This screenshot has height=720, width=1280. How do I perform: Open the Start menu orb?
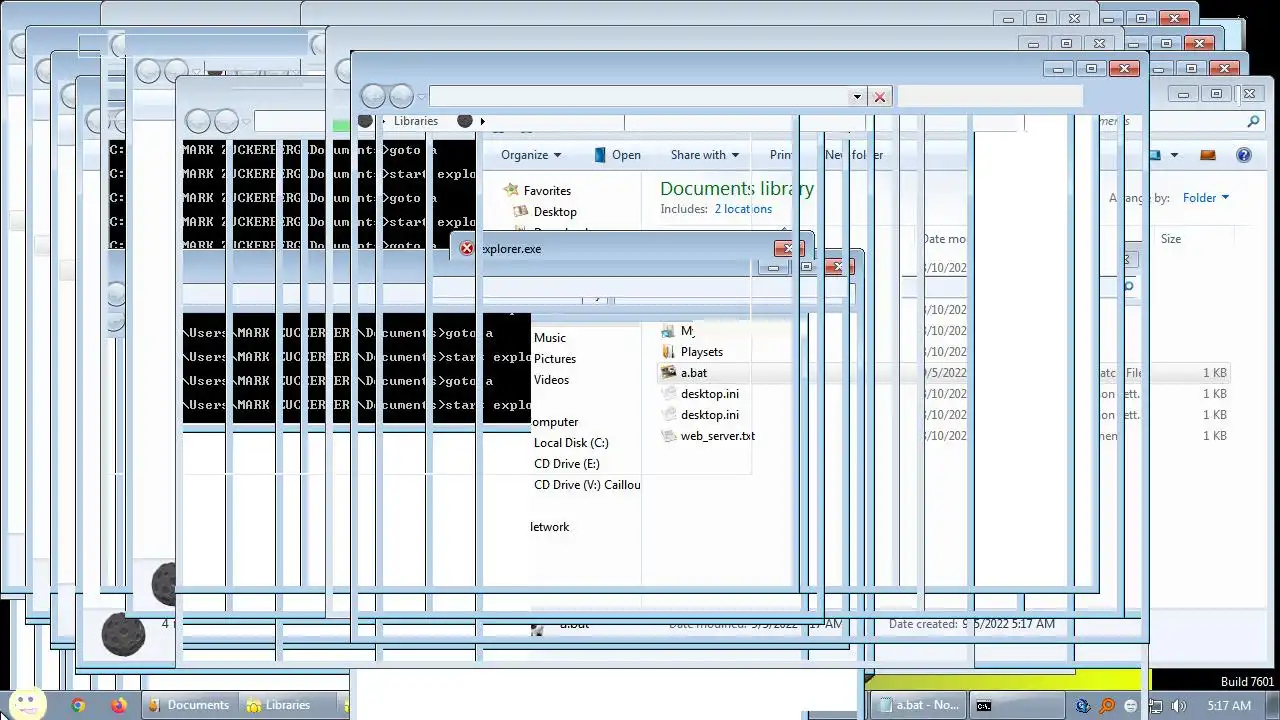coord(26,704)
